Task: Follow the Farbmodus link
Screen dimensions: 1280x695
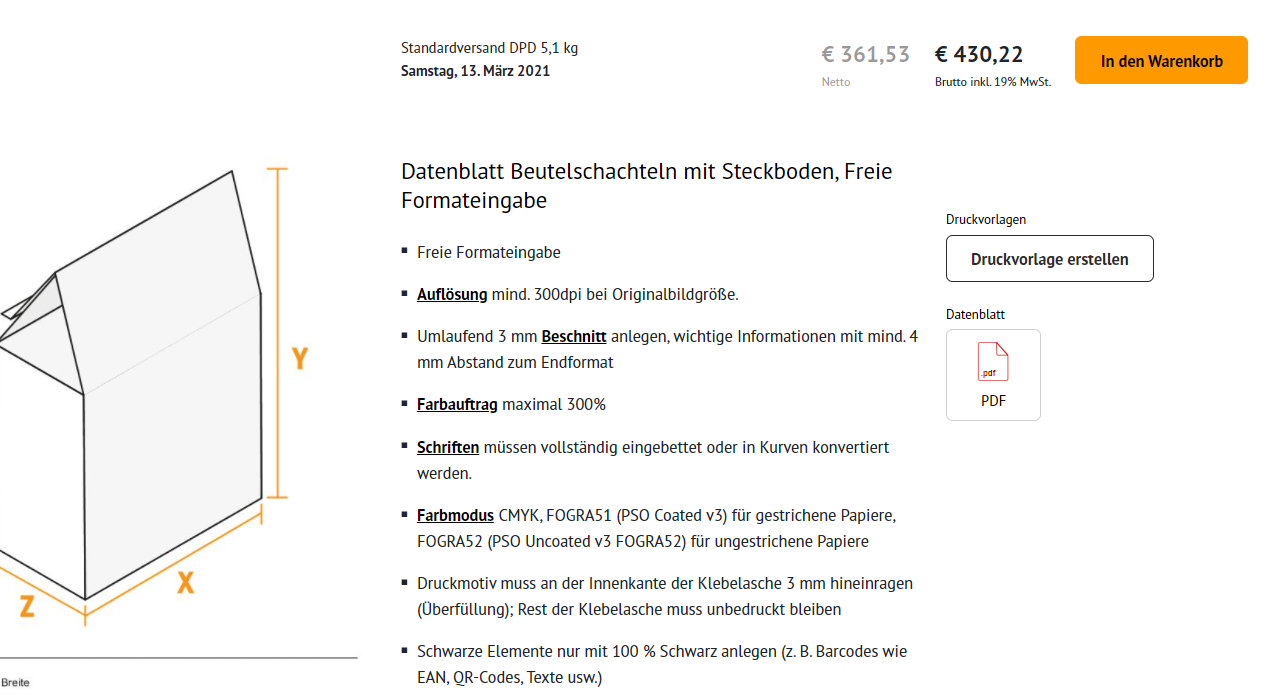Action: point(455,516)
